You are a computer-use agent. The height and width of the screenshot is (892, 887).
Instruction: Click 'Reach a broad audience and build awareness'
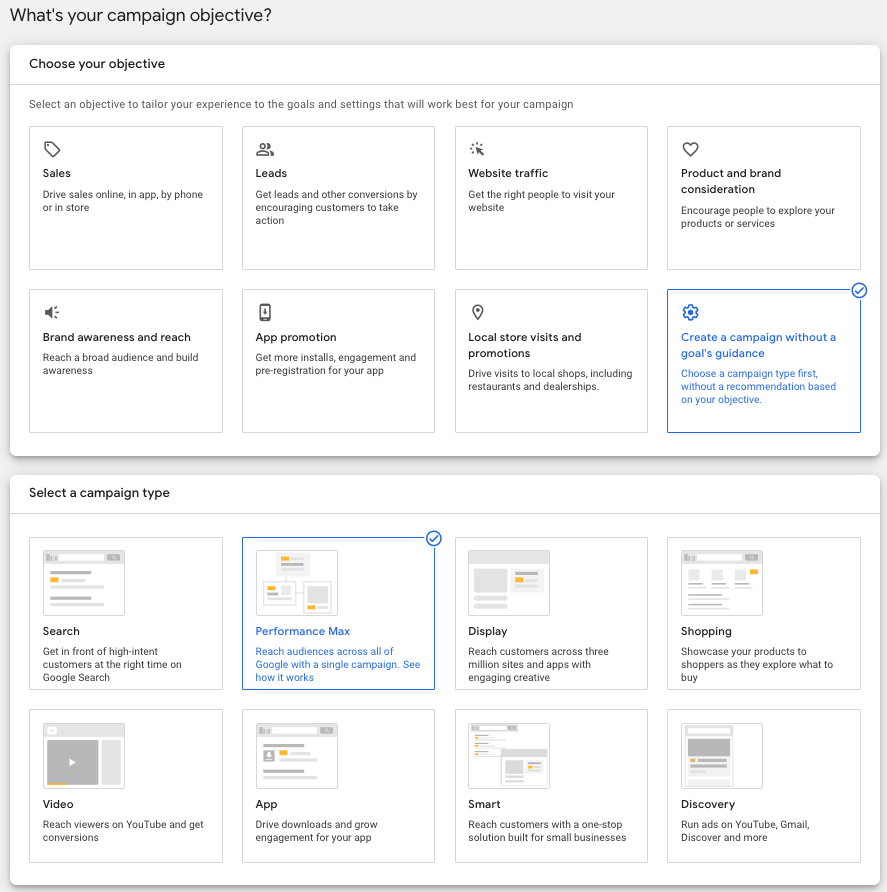[x=120, y=364]
